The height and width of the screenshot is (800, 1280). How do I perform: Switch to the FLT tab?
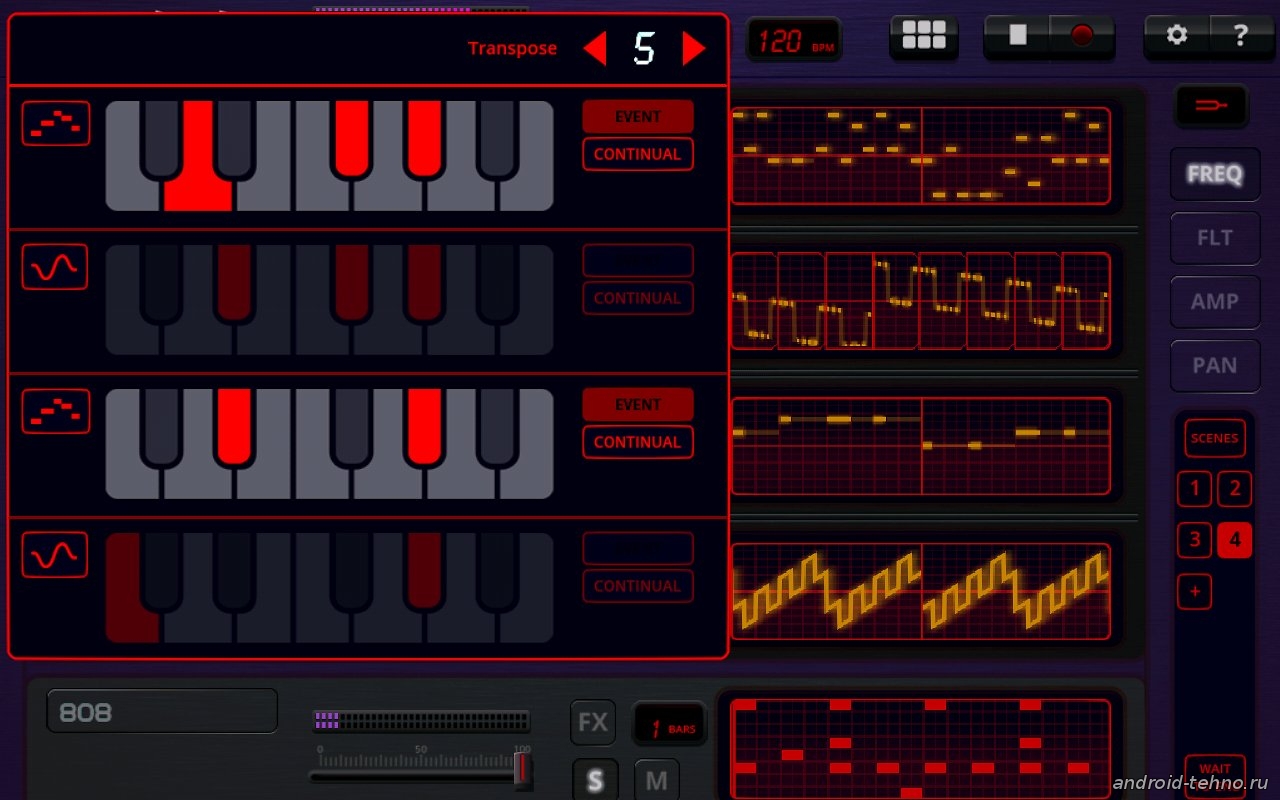pos(1215,238)
